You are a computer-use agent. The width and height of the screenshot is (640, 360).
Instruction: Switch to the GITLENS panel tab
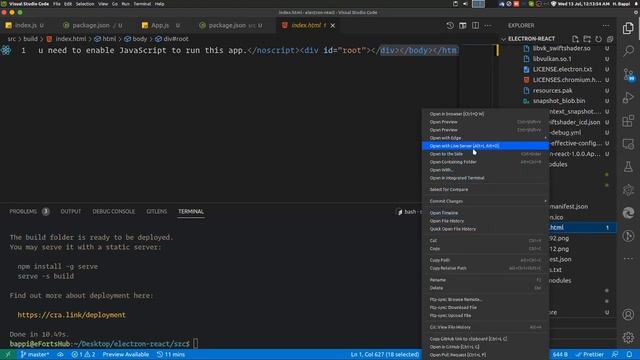(157, 211)
